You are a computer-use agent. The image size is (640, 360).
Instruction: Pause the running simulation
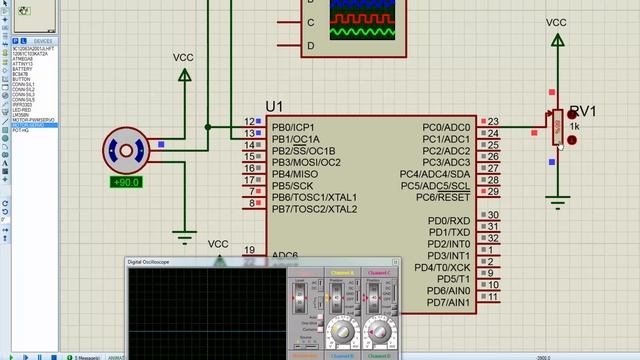click(x=40, y=357)
